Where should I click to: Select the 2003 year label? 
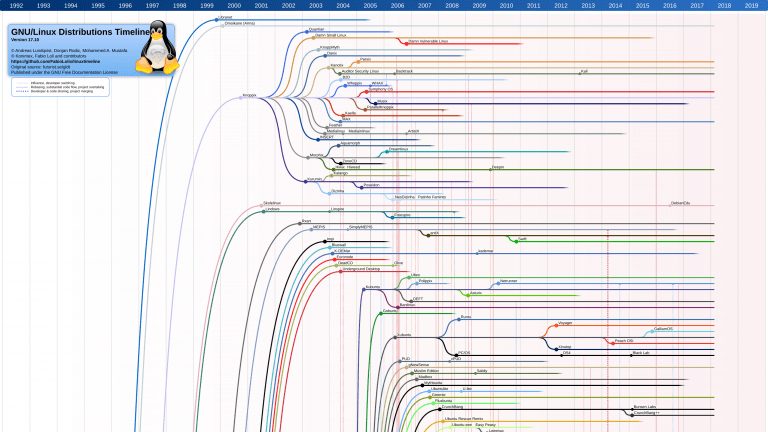[x=315, y=6]
